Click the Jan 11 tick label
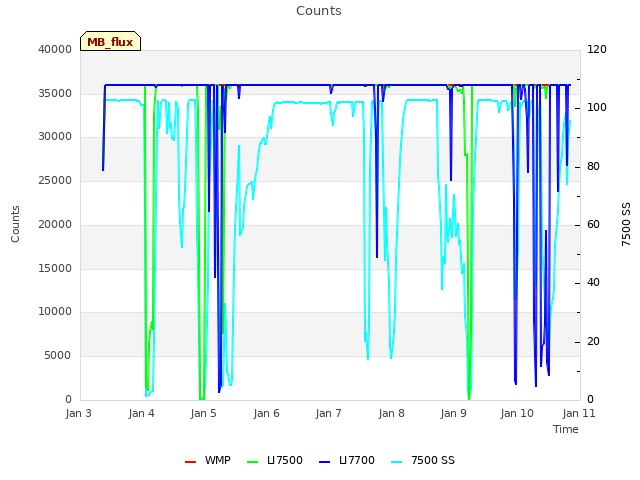This screenshot has height=480, width=640. click(579, 413)
